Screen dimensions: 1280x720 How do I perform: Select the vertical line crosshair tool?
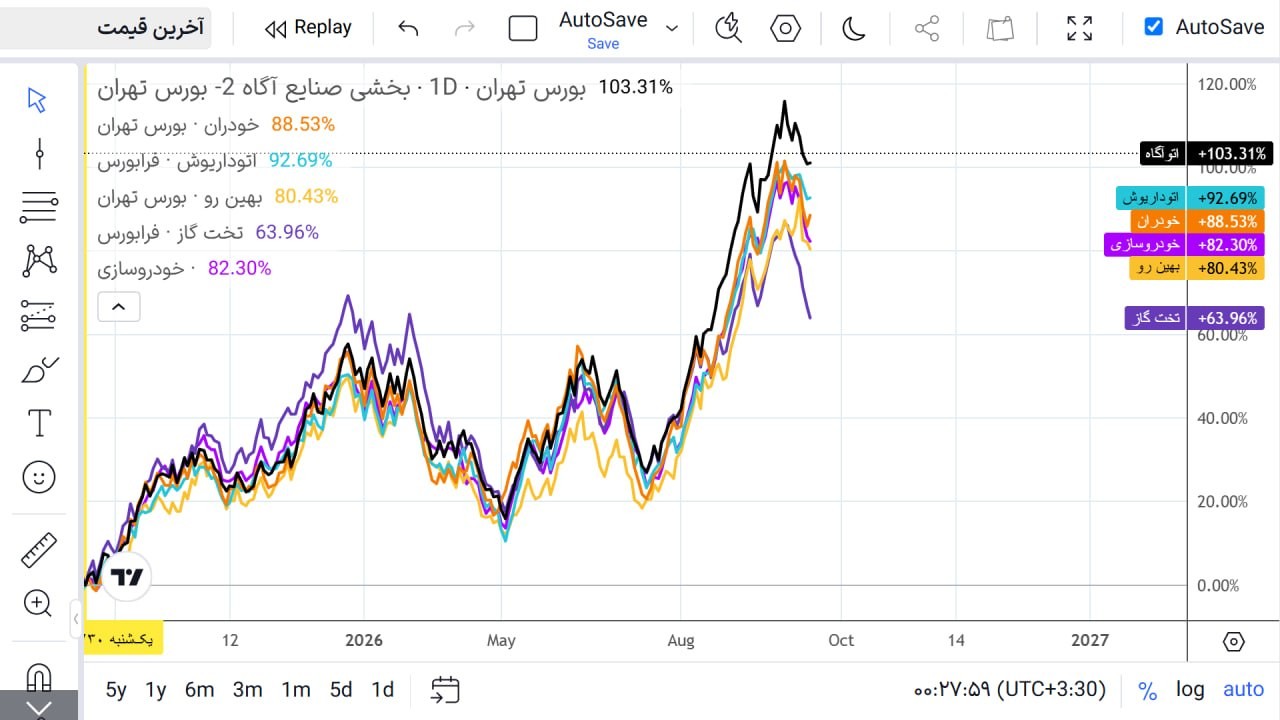pyautogui.click(x=38, y=153)
